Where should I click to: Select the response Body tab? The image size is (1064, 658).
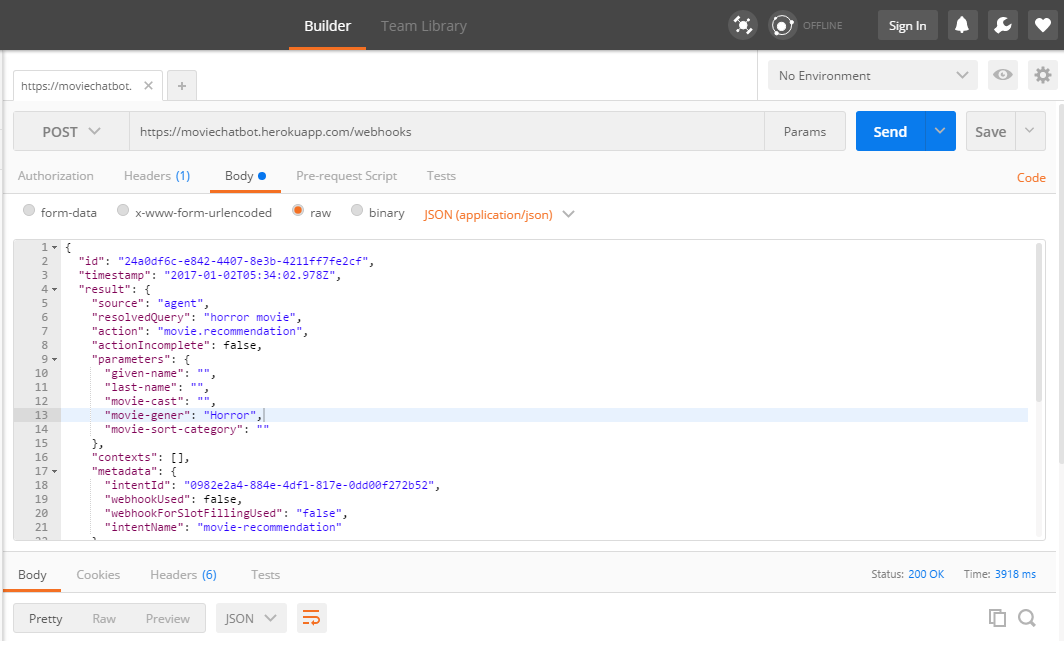pos(32,575)
